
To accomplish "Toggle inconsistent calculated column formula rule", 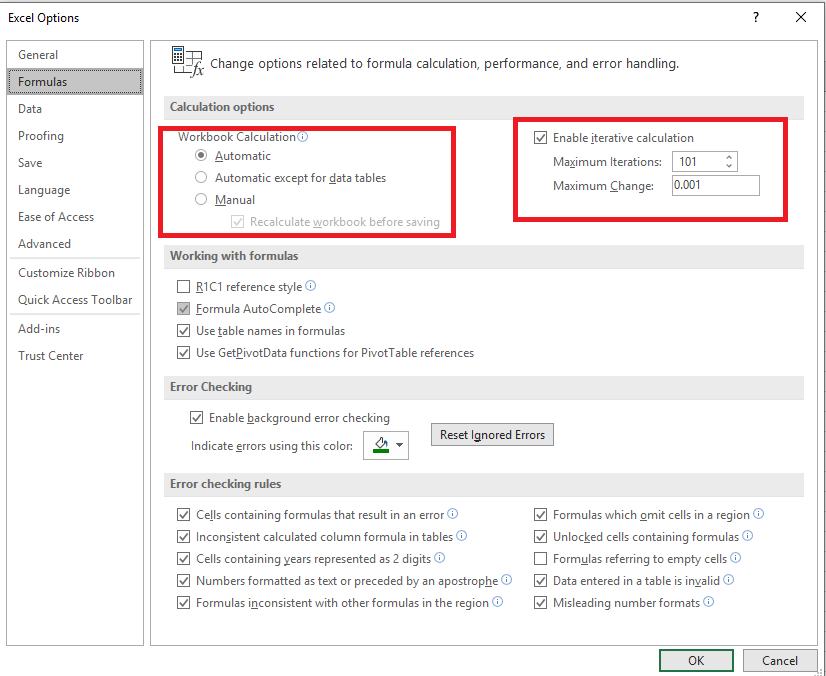I will point(183,537).
